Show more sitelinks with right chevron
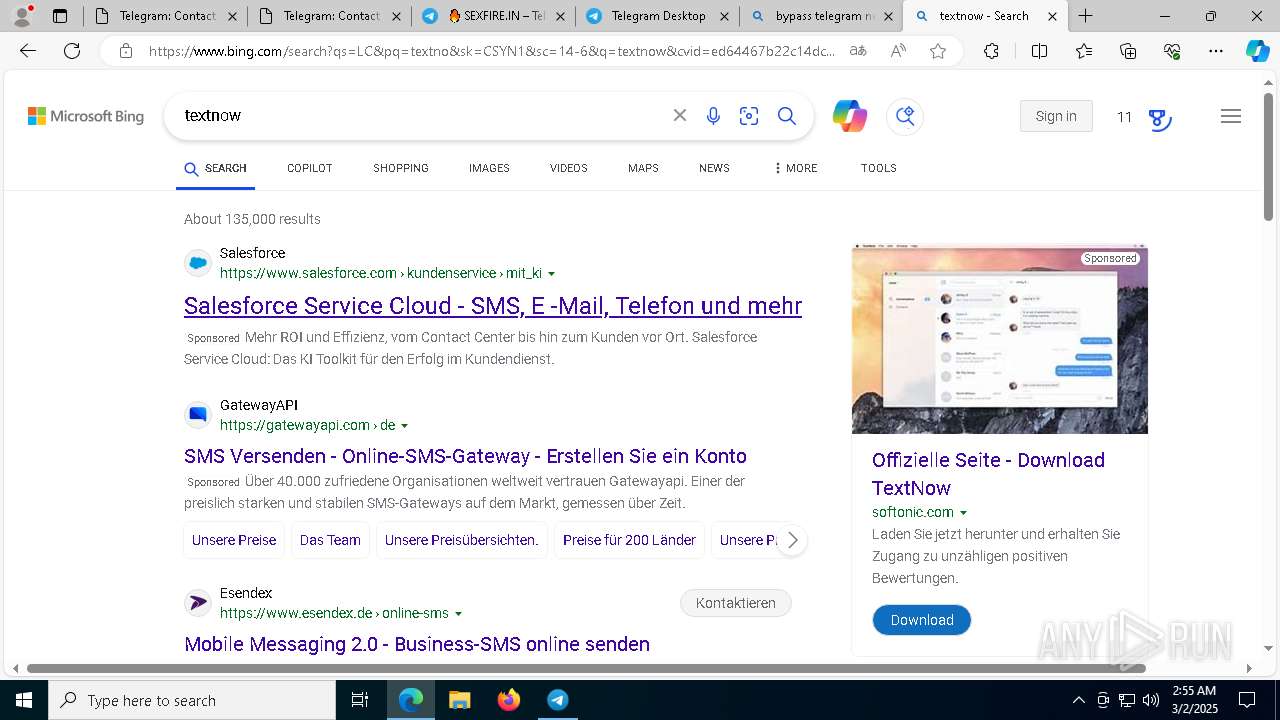The width and height of the screenshot is (1280, 720). (792, 540)
